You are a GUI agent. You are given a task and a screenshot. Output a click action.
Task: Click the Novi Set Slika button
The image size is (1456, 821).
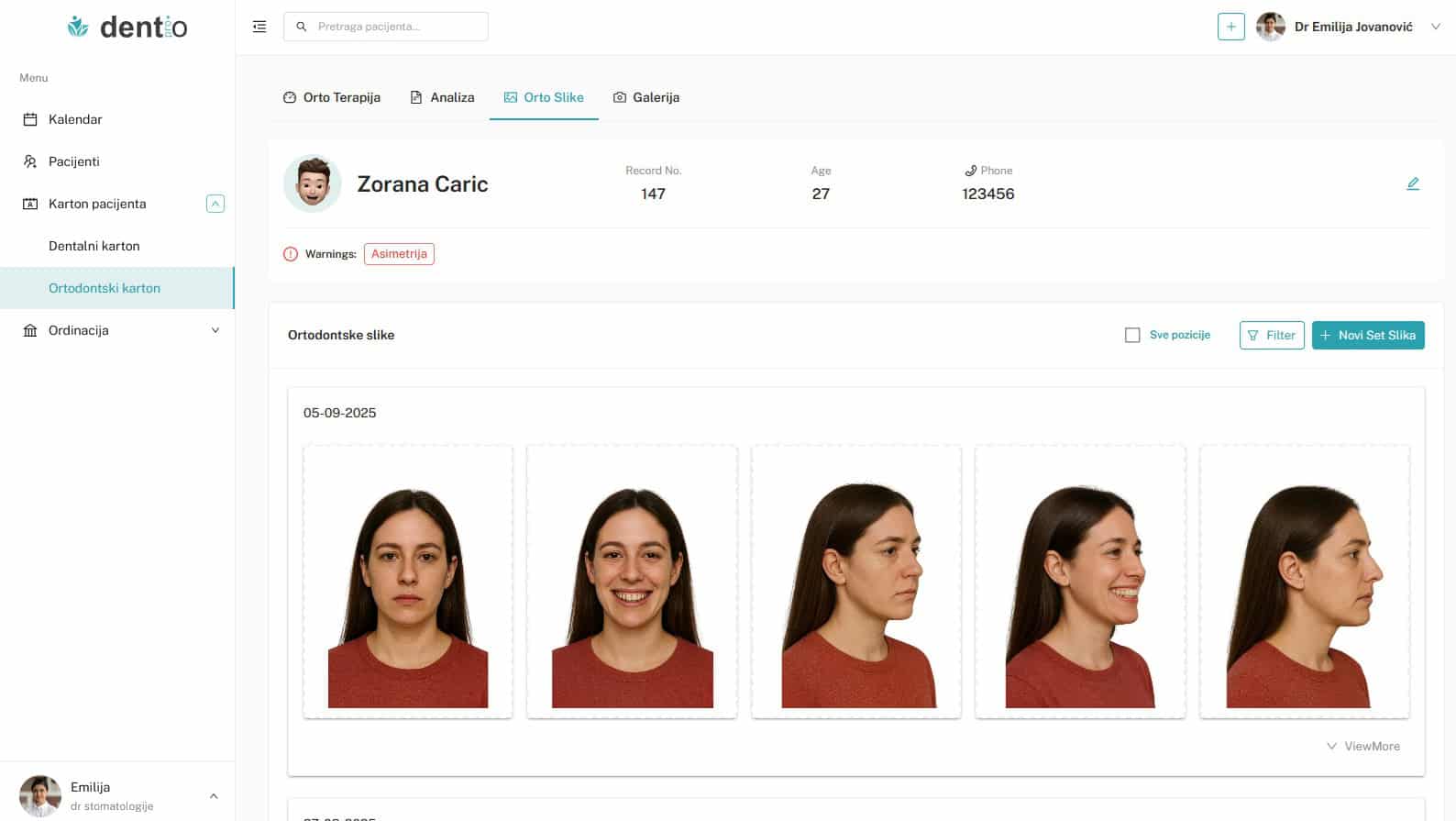[1367, 335]
